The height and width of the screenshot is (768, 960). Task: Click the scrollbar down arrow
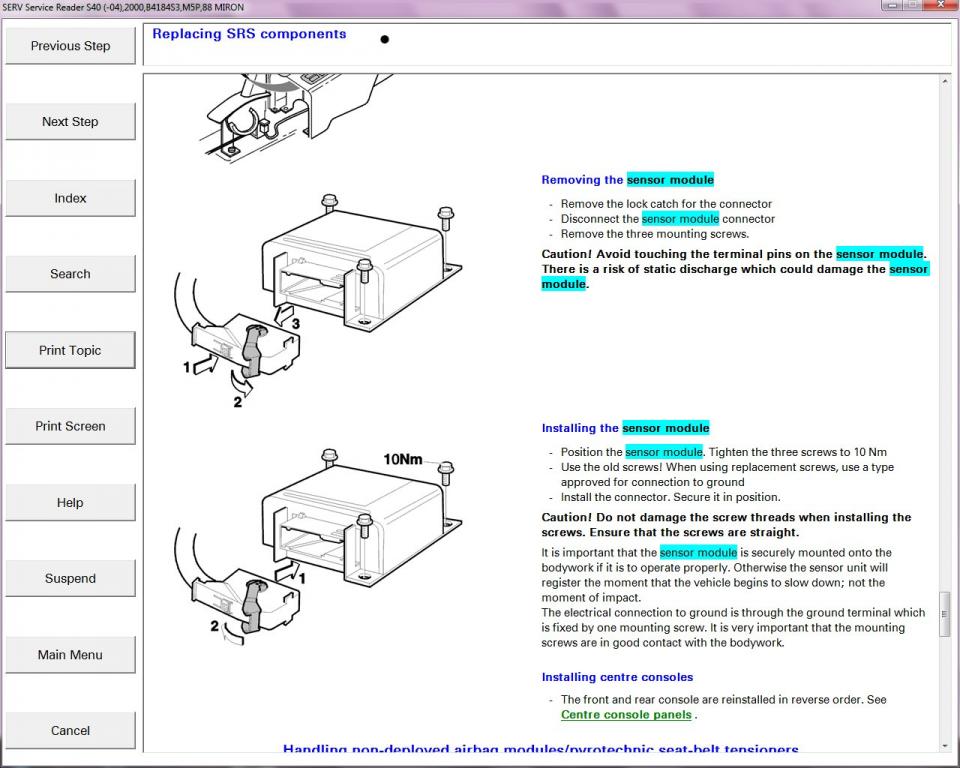click(946, 747)
